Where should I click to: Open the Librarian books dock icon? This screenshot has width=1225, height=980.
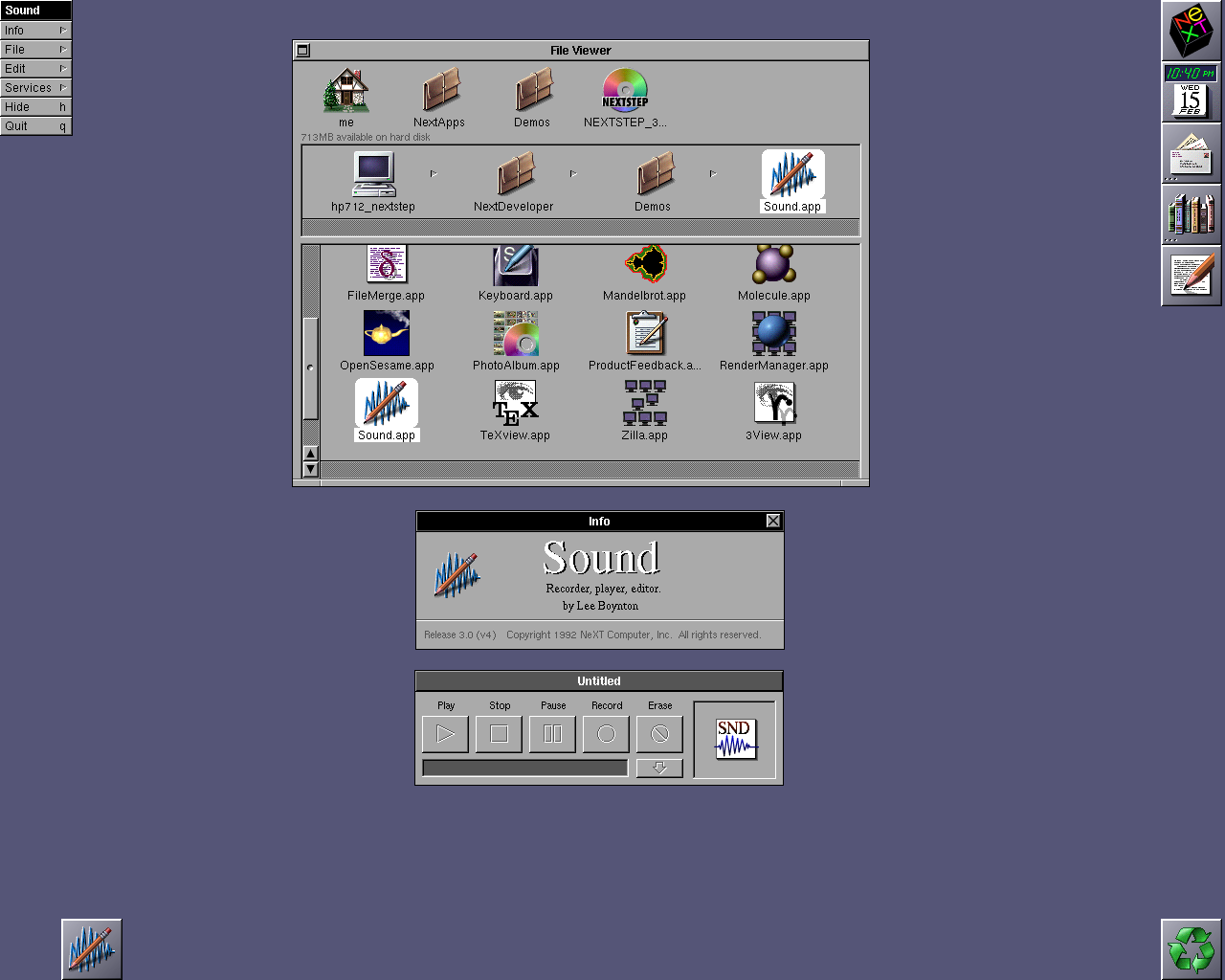coord(1192,214)
